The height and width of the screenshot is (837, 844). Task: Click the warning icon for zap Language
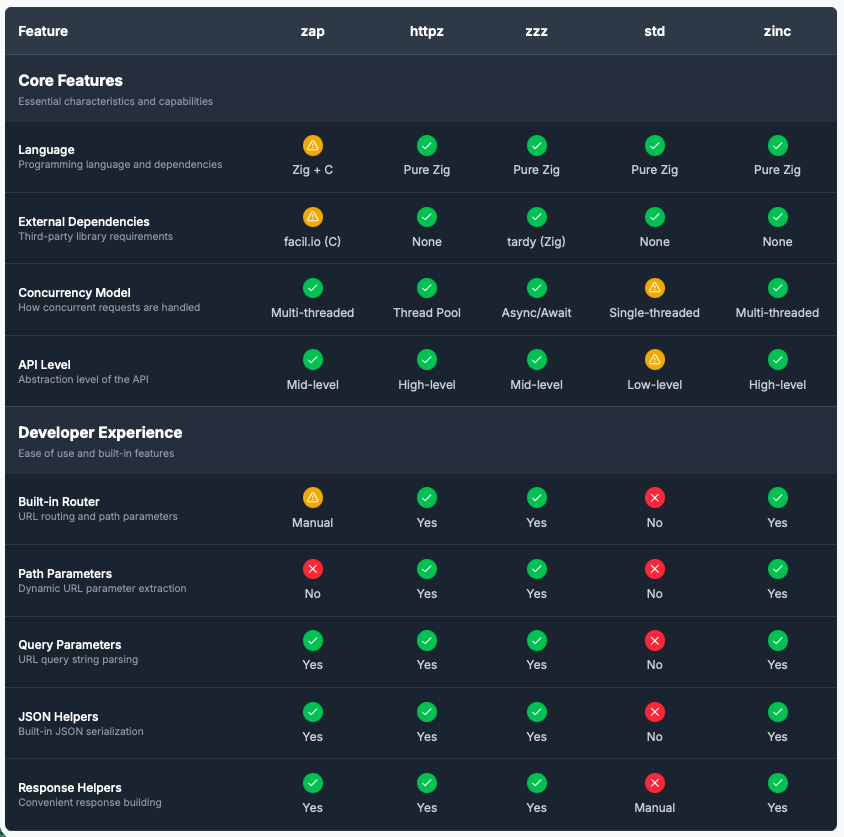point(313,146)
